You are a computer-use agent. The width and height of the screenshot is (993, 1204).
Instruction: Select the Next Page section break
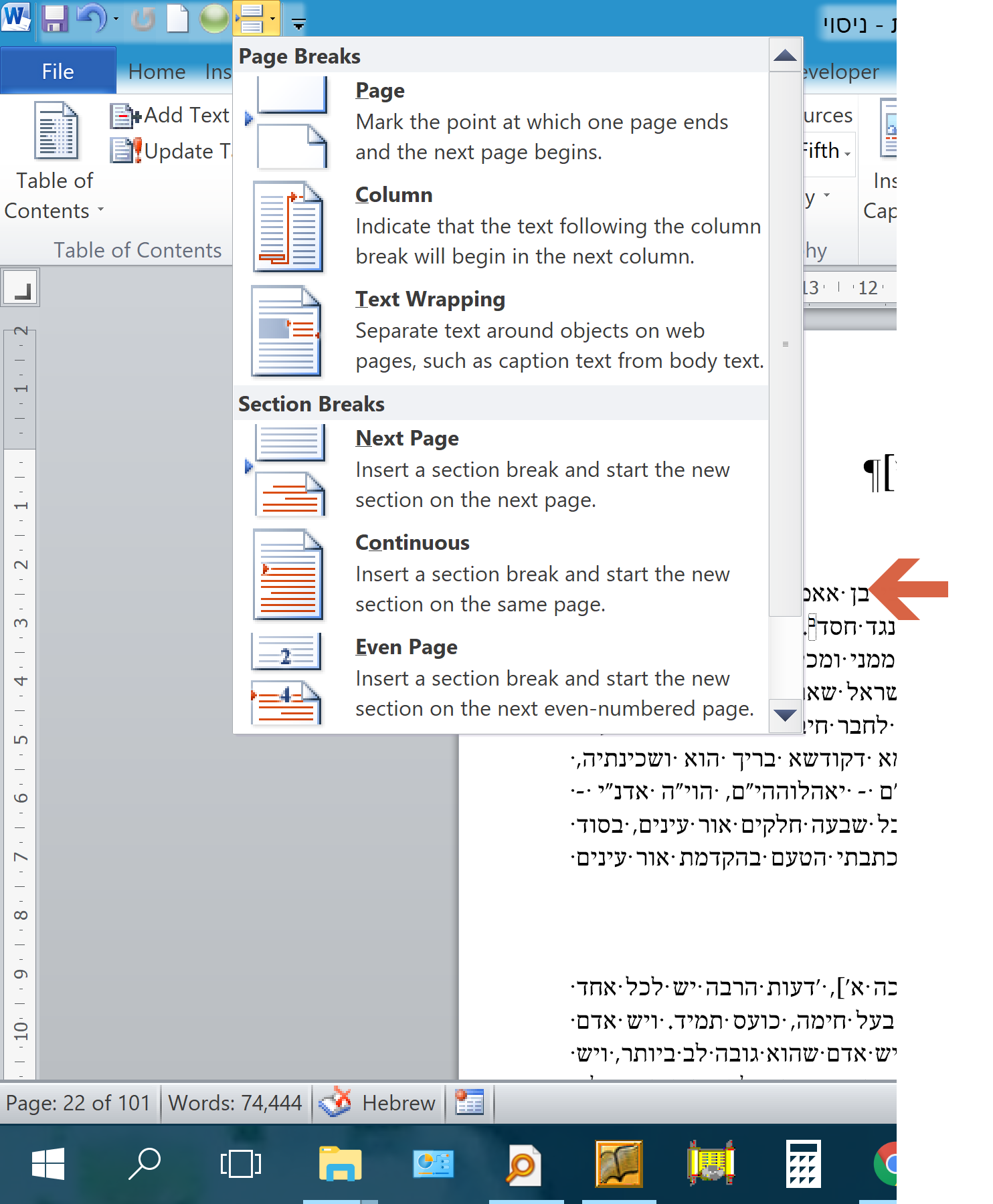coord(501,470)
